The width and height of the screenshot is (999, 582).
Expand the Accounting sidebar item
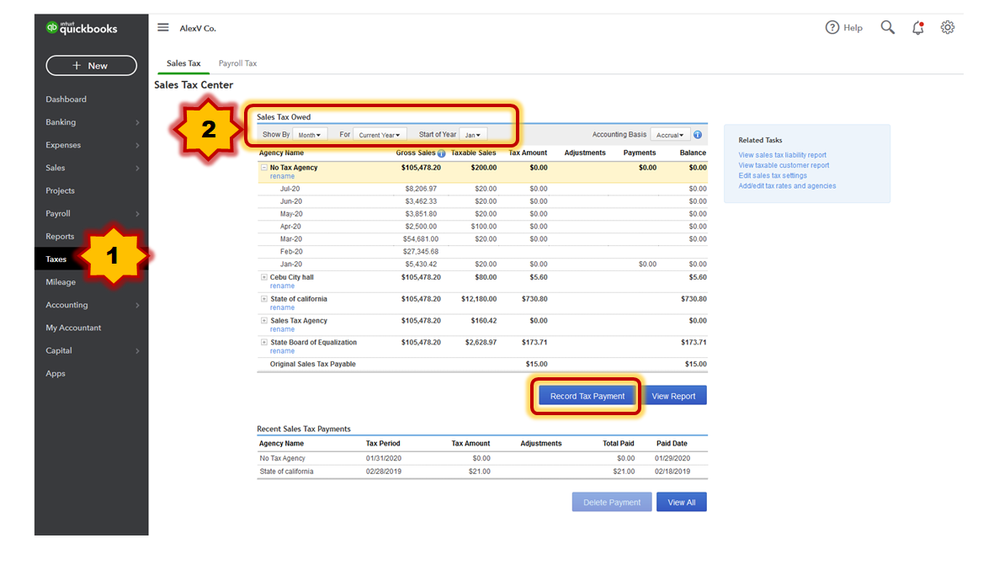[91, 305]
